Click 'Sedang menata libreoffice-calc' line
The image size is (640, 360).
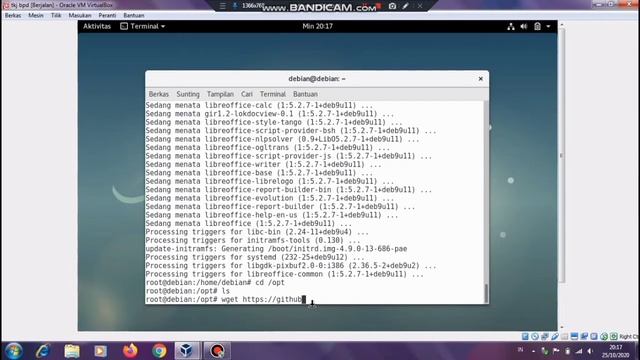point(259,105)
